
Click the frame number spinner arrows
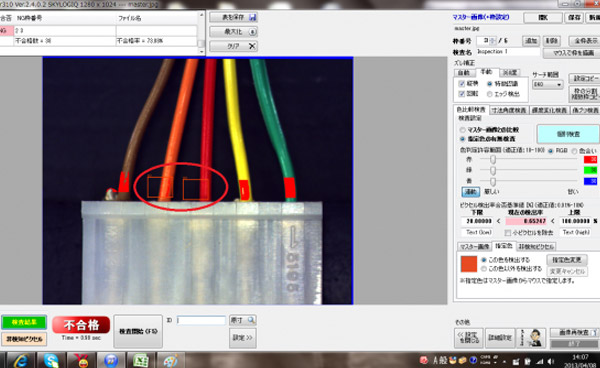[492, 41]
